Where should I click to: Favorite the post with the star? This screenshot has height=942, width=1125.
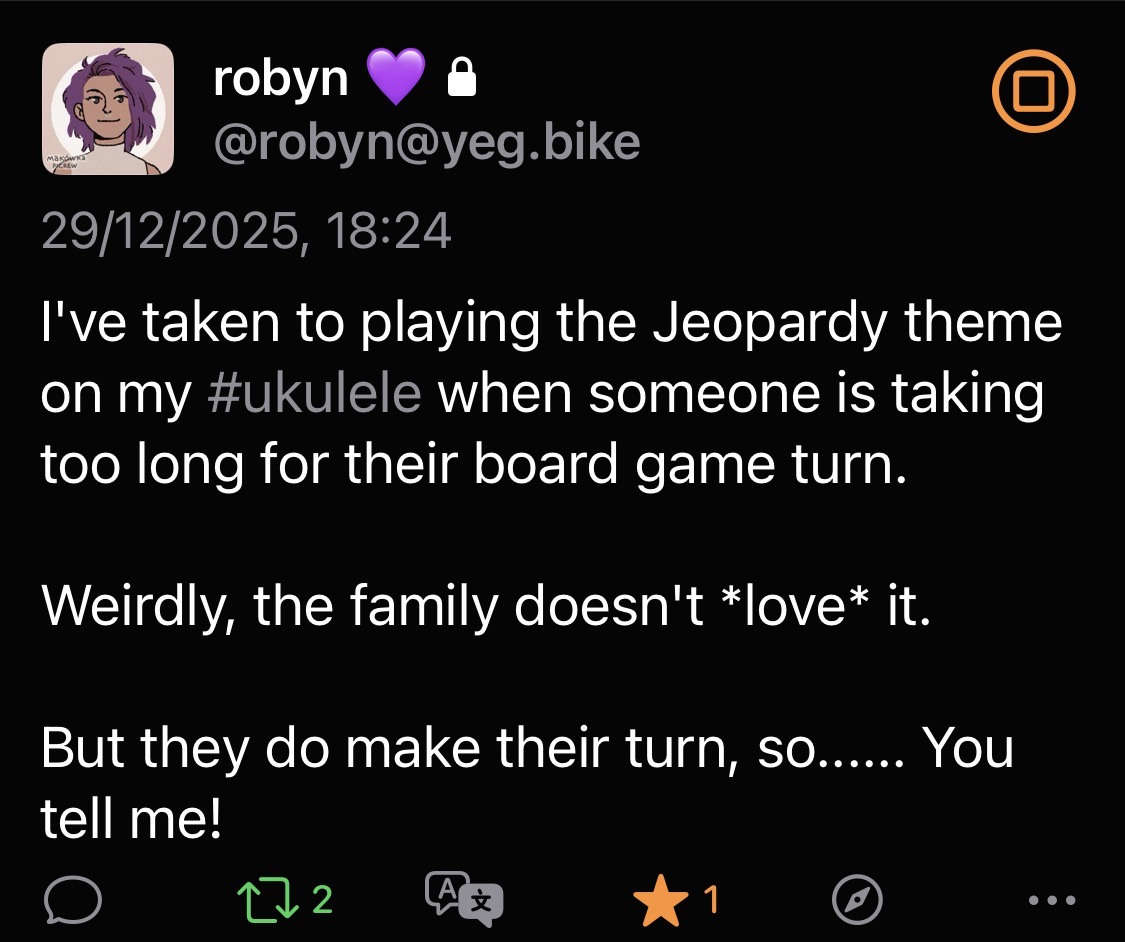coord(660,902)
